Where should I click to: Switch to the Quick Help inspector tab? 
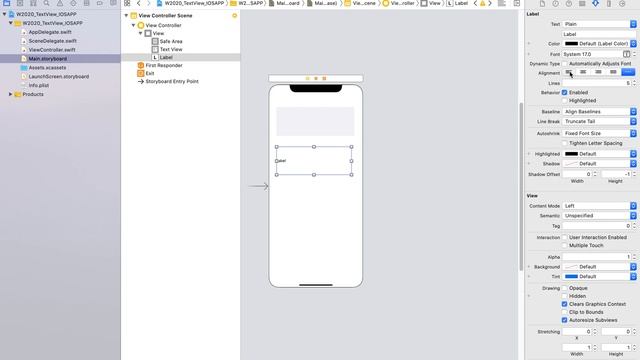coord(569,3)
